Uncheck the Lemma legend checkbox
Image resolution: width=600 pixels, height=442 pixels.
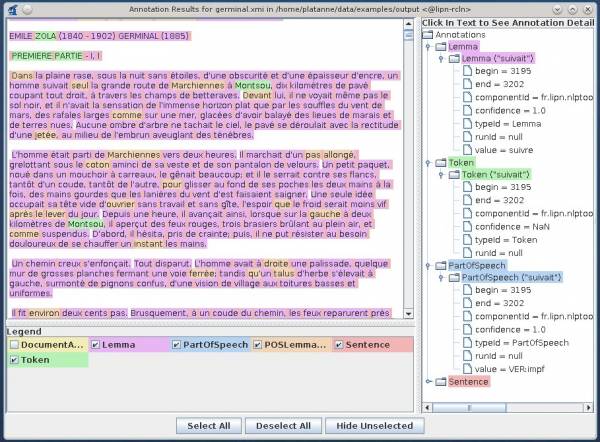[x=96, y=345]
